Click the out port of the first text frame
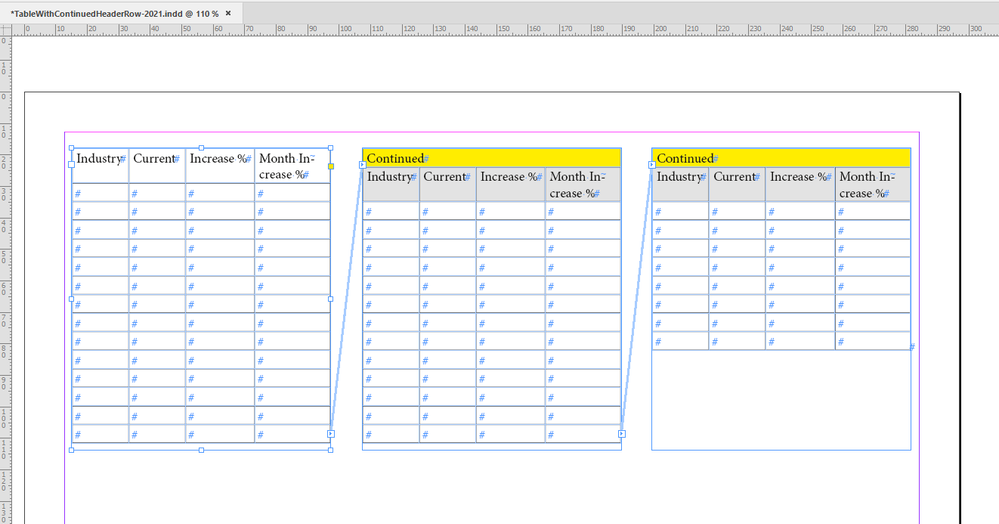The width and height of the screenshot is (999, 524). coord(331,433)
